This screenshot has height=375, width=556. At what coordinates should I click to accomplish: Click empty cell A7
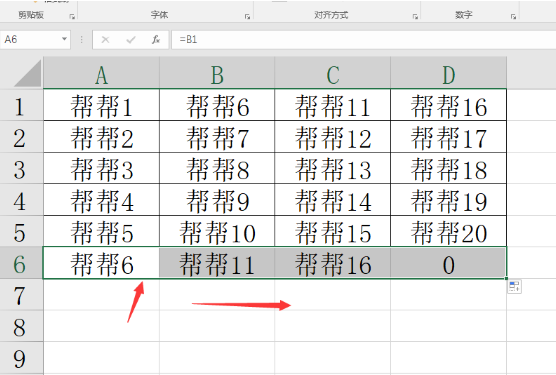101,295
